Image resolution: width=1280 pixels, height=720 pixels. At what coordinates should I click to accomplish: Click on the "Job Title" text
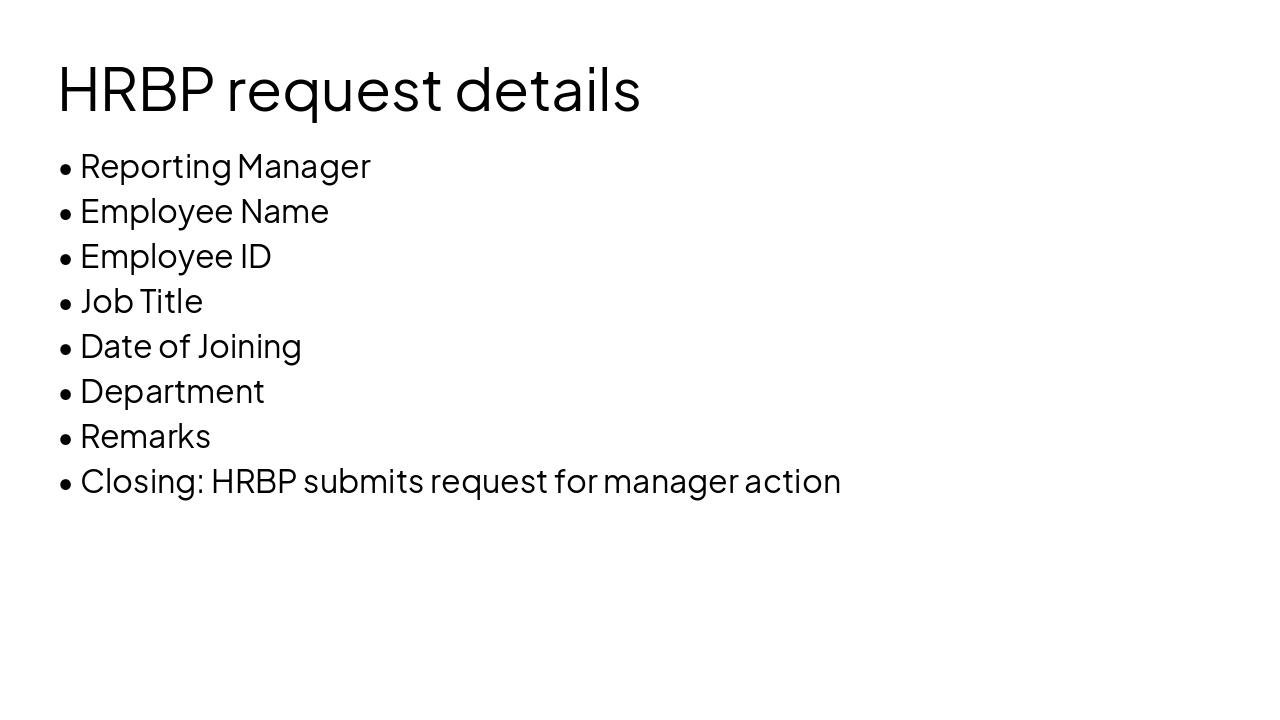click(141, 301)
